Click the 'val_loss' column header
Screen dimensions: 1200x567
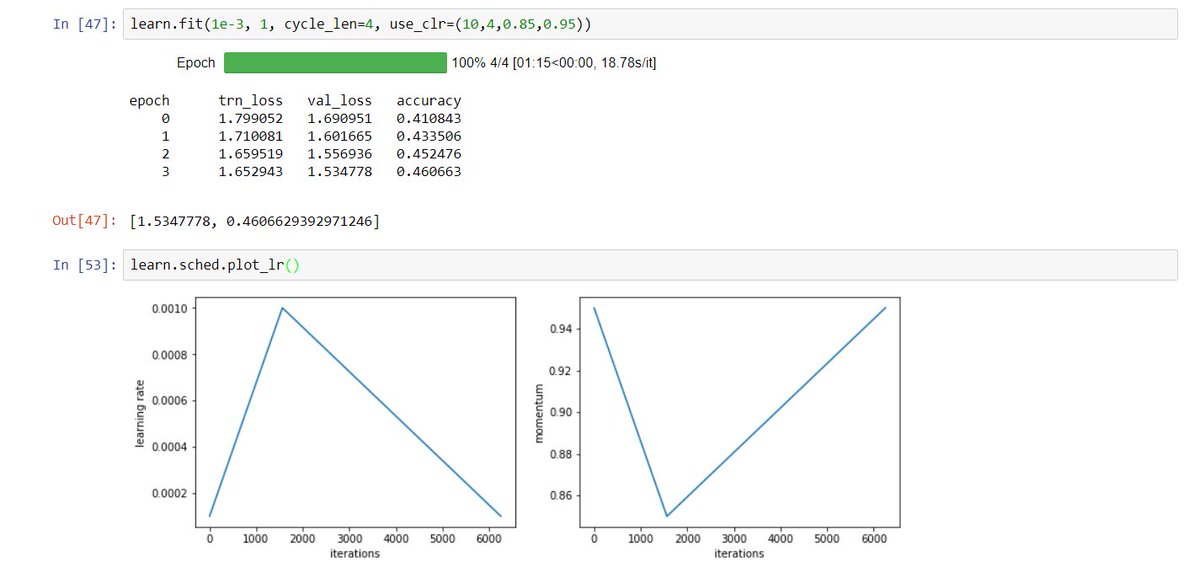(339, 101)
